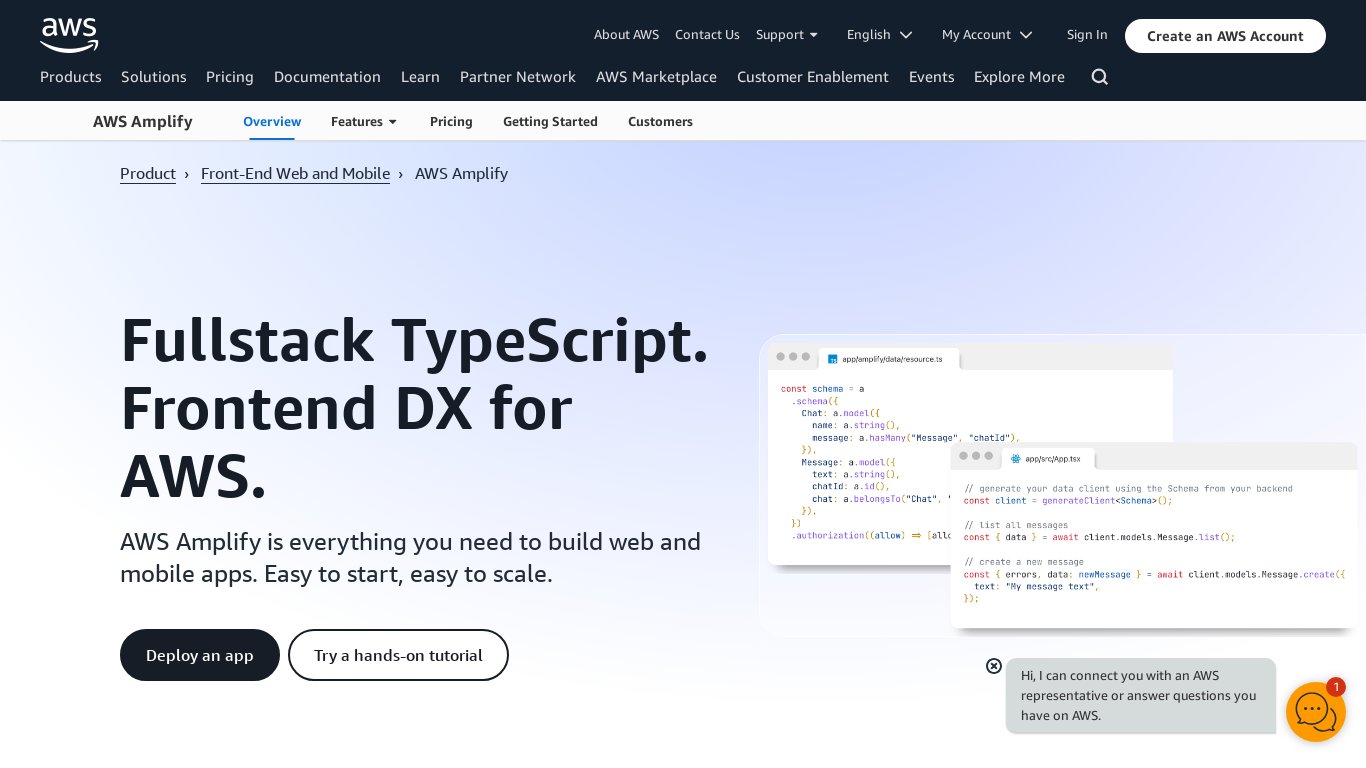The width and height of the screenshot is (1366, 768).
Task: Expand the Features submenu
Action: tap(364, 122)
